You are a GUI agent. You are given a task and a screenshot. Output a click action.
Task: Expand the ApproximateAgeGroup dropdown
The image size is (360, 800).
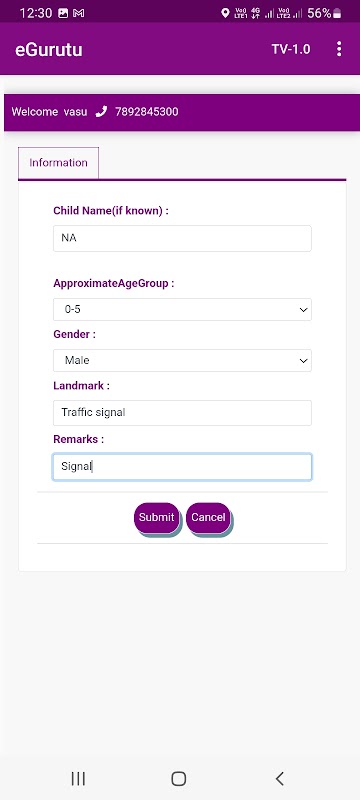(x=182, y=310)
